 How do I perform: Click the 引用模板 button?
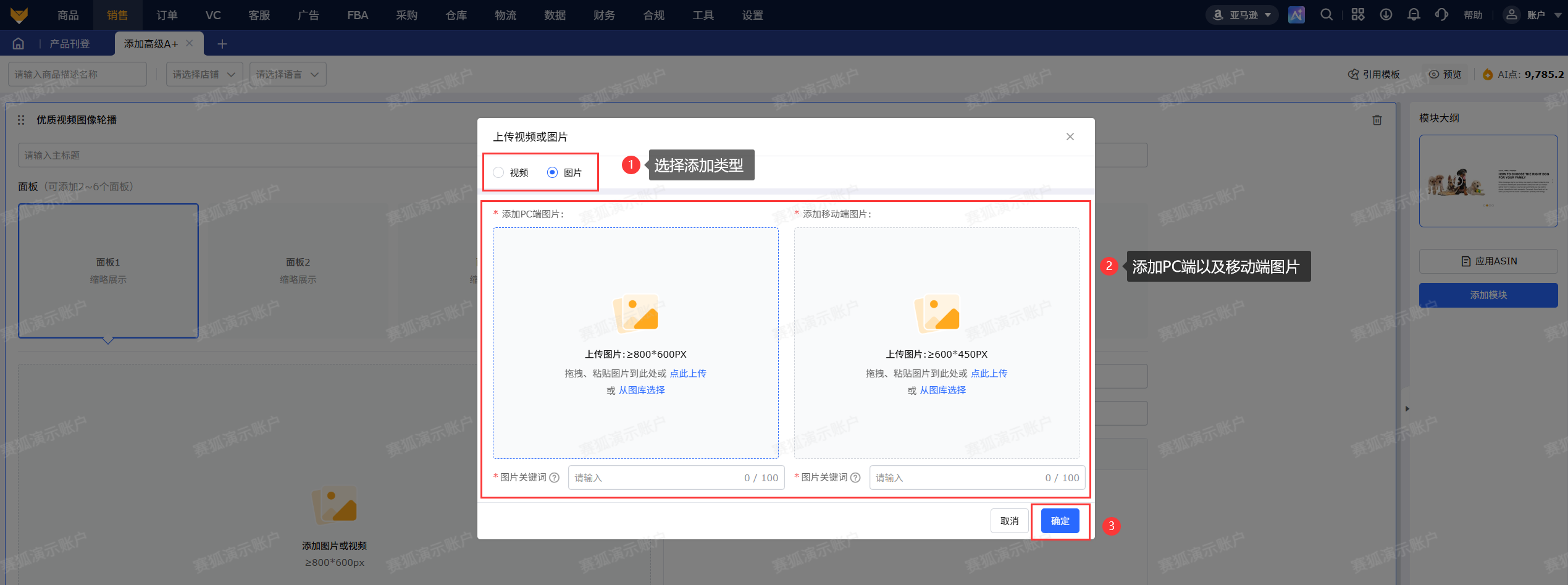pos(1373,74)
